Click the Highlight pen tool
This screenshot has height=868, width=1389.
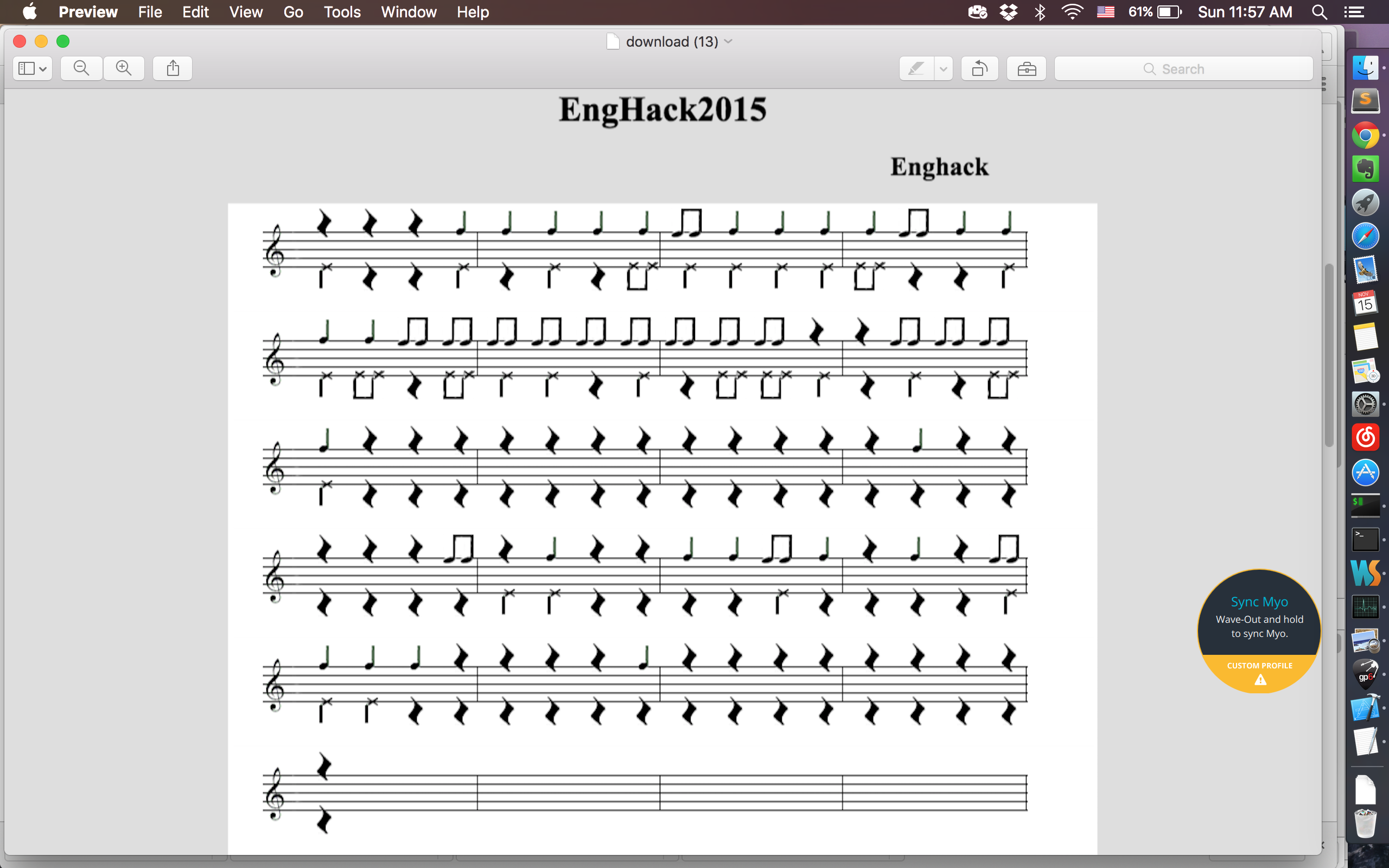tap(916, 69)
